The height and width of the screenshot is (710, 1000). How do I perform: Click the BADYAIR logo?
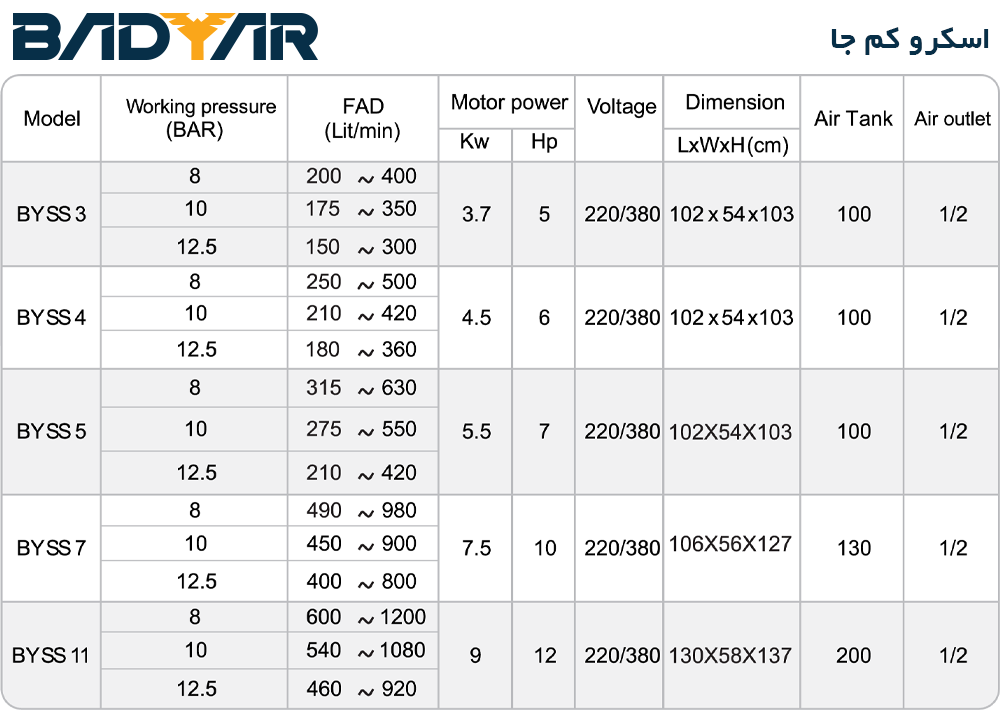click(x=166, y=35)
